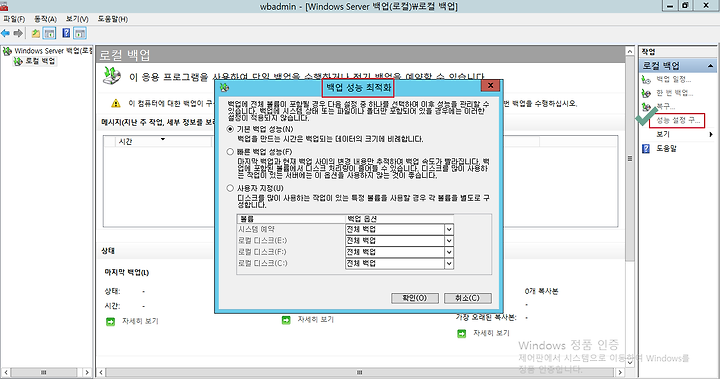Click the 로컬 백업 header backup icon
This screenshot has width=720, height=379.
point(112,76)
